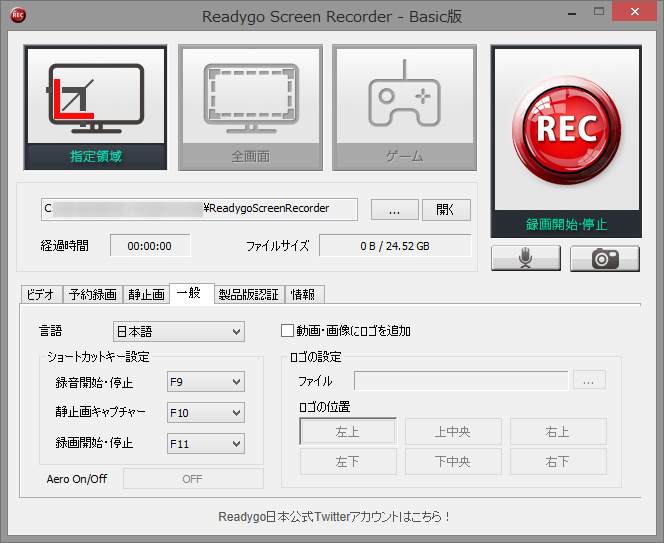Click the logo ファイル browse ... button
Screen dimensions: 664x543
(x=589, y=380)
